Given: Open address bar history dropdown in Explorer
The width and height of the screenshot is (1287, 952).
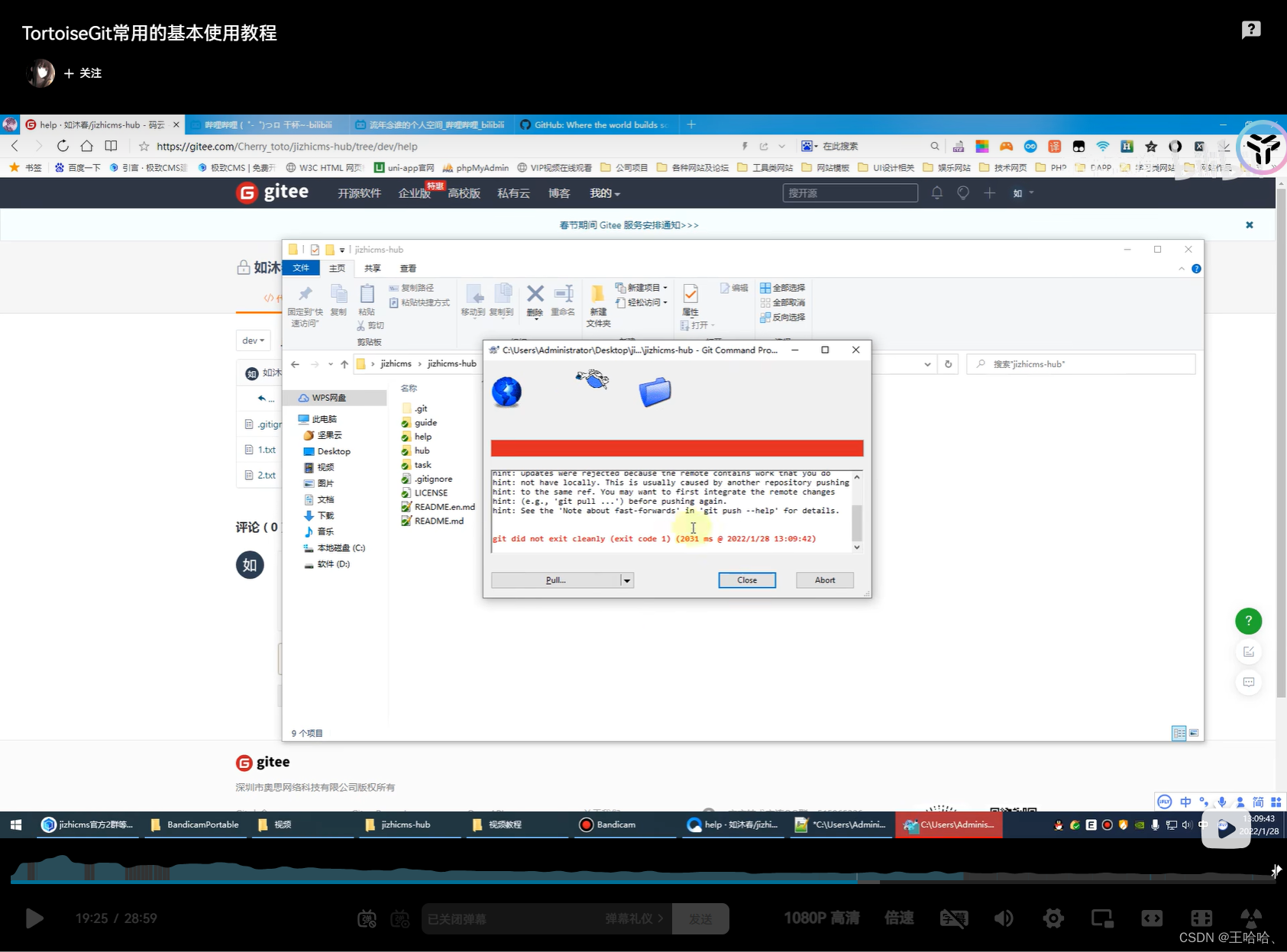Looking at the screenshot, I should tap(927, 364).
